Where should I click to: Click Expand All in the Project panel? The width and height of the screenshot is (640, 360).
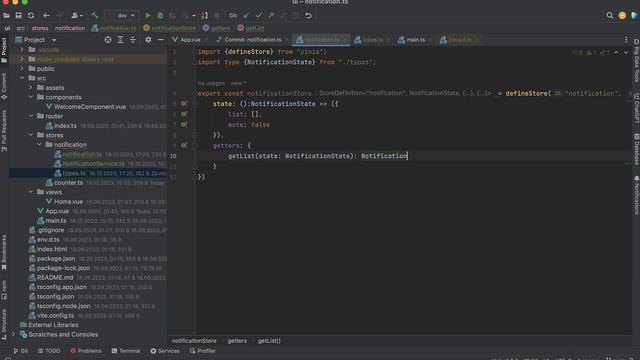(120, 40)
